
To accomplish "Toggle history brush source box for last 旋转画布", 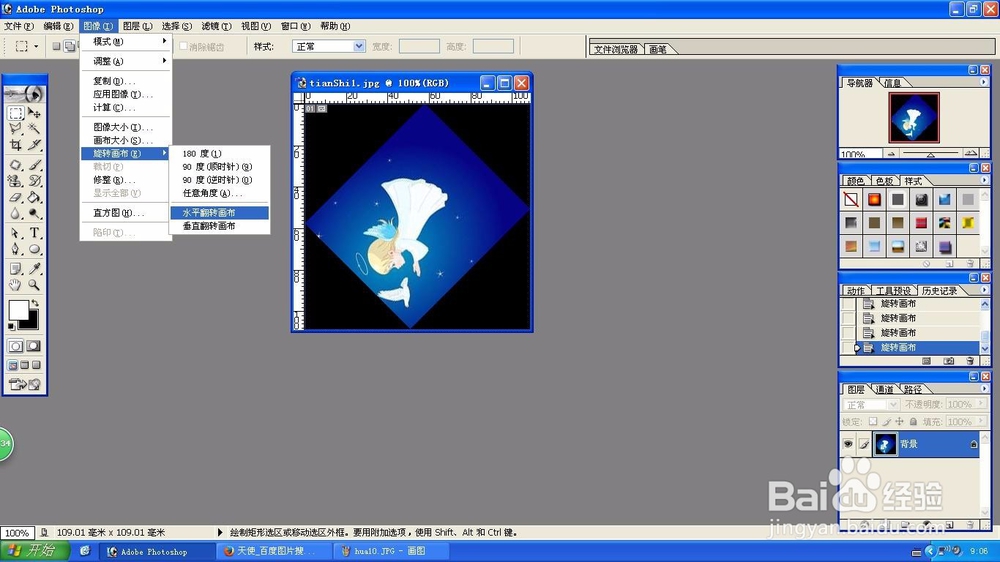I will [848, 347].
